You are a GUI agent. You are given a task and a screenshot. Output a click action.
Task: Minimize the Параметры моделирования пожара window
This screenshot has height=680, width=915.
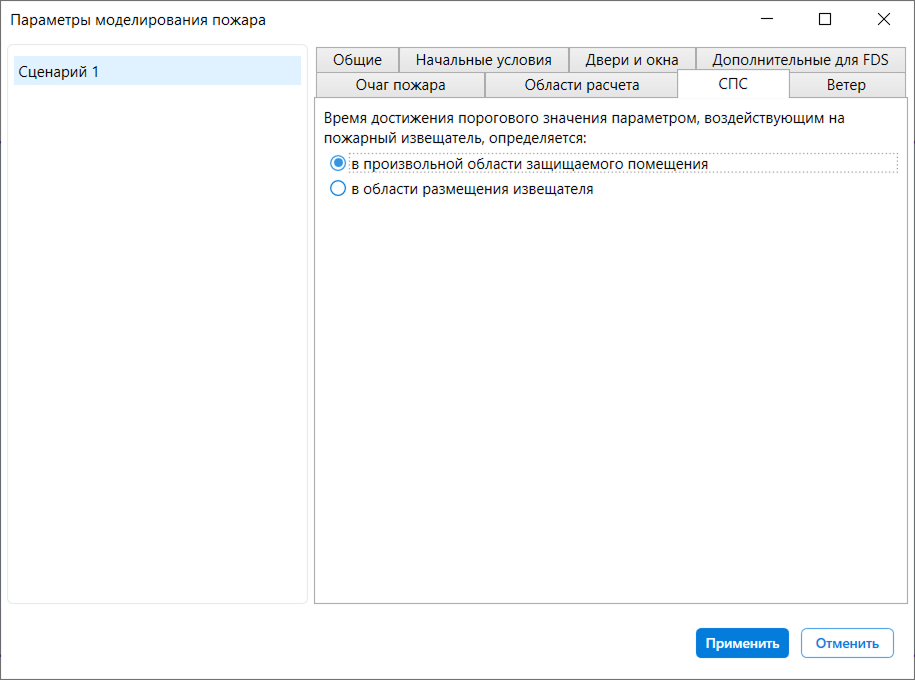(767, 19)
